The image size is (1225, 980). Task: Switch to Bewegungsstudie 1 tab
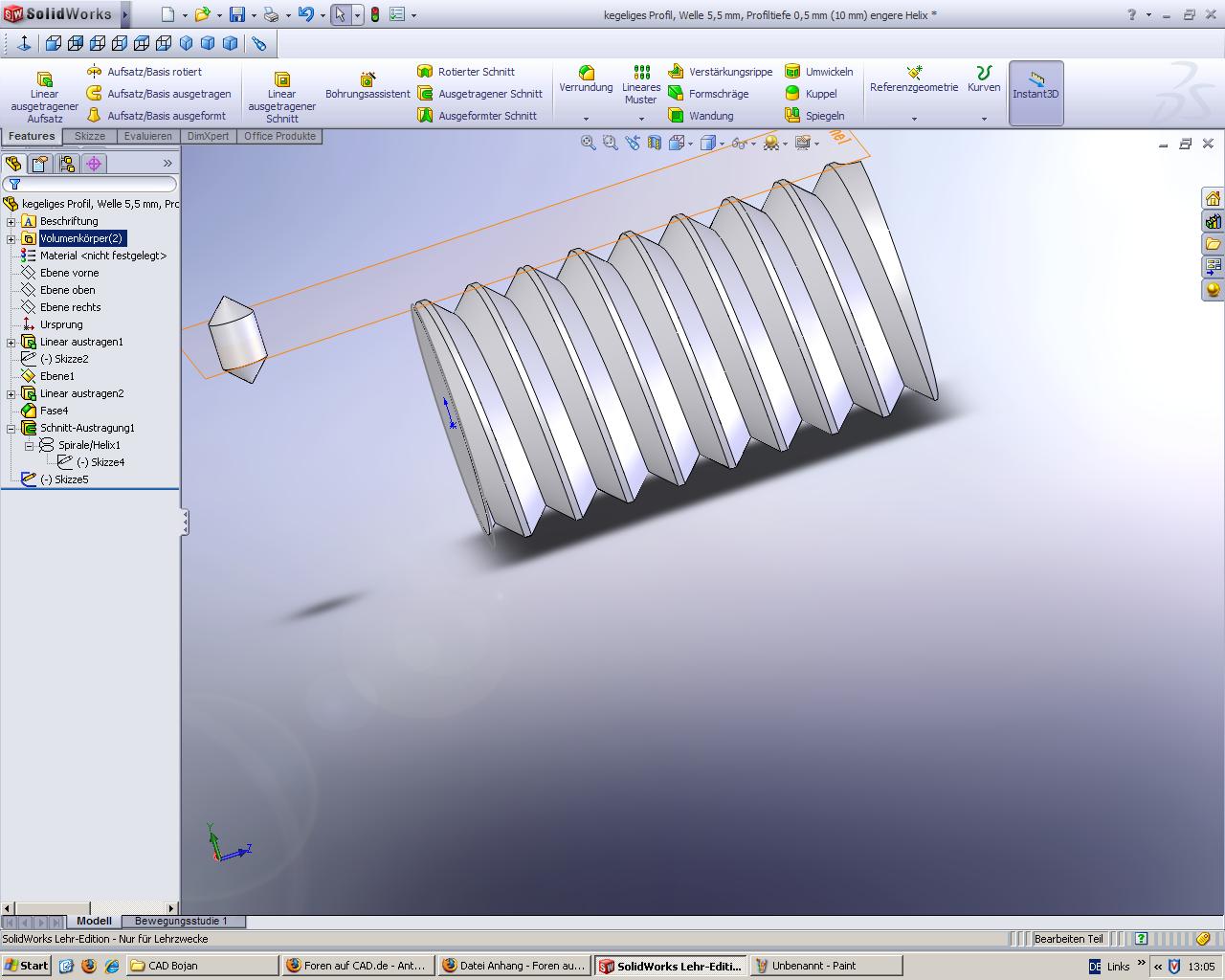pyautogui.click(x=181, y=921)
